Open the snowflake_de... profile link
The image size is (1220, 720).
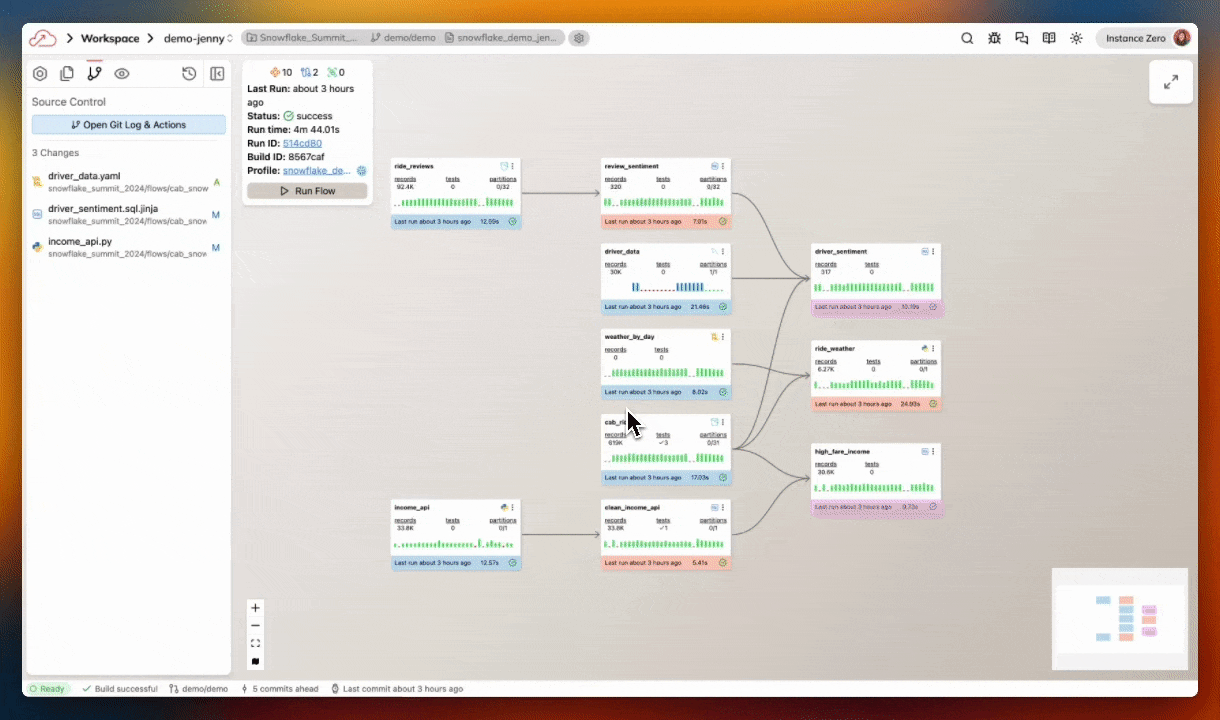[317, 171]
